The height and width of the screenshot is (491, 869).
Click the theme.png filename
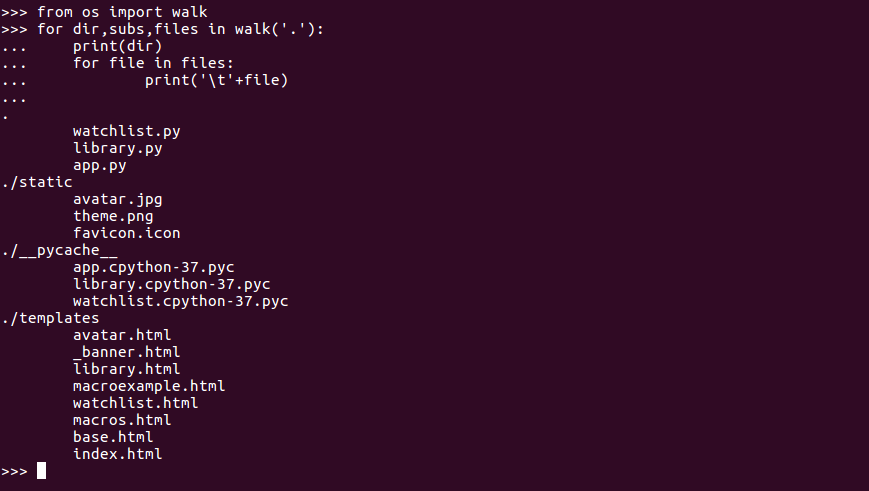[113, 217]
